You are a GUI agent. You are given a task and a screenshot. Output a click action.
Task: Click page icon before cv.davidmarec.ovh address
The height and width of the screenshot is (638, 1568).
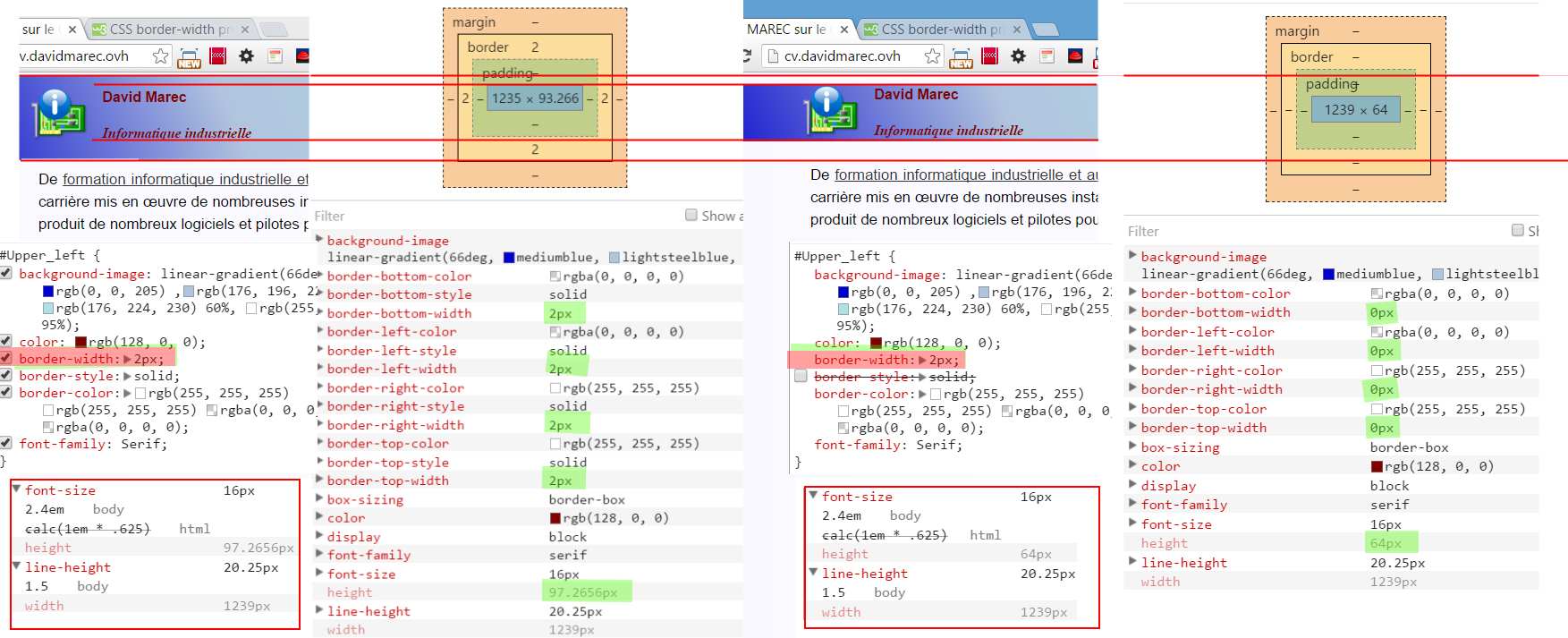tap(773, 56)
